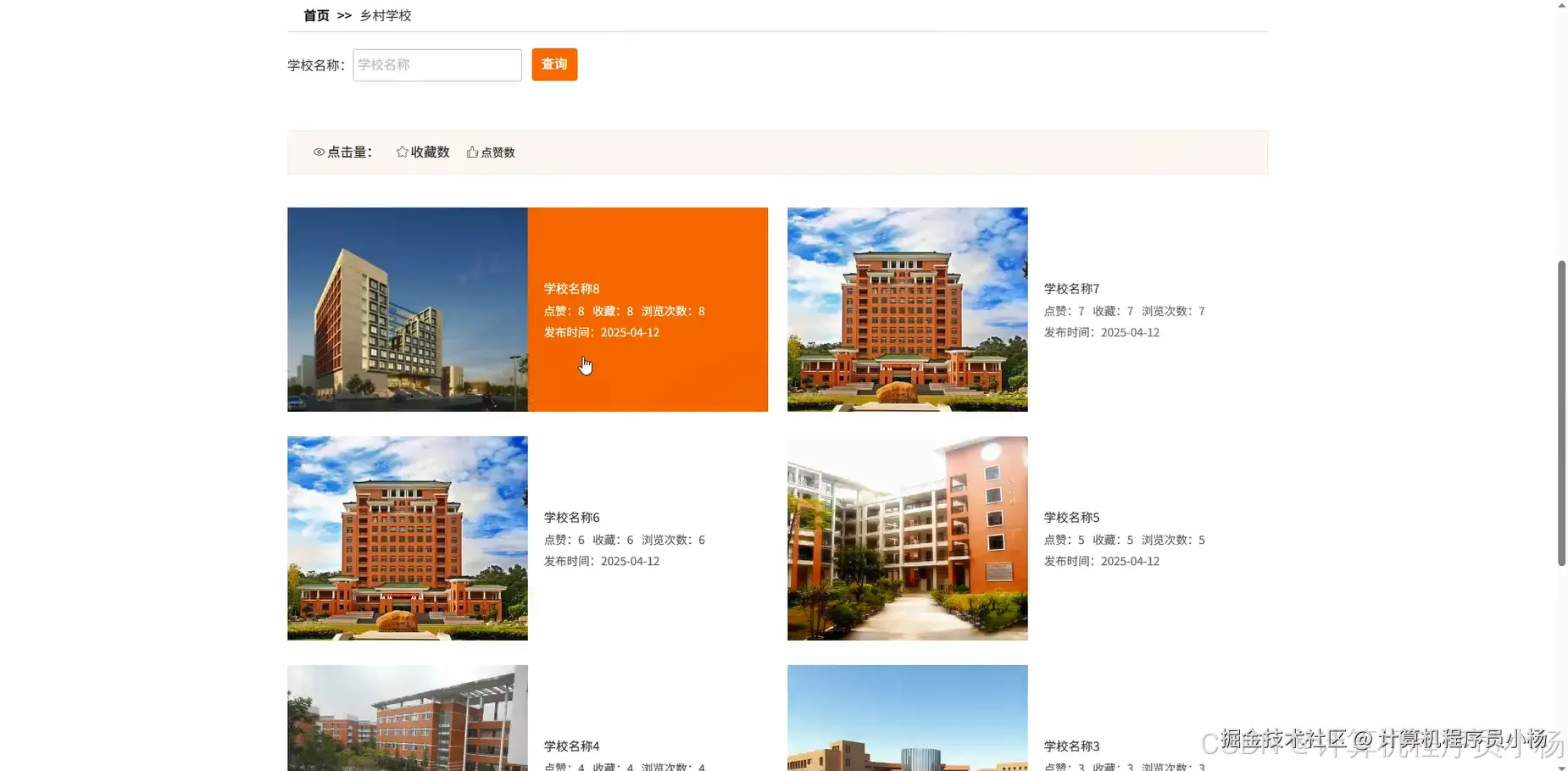Select 乡村学校 in the breadcrumb trail
Viewport: 1568px width, 771px height.
pos(386,15)
